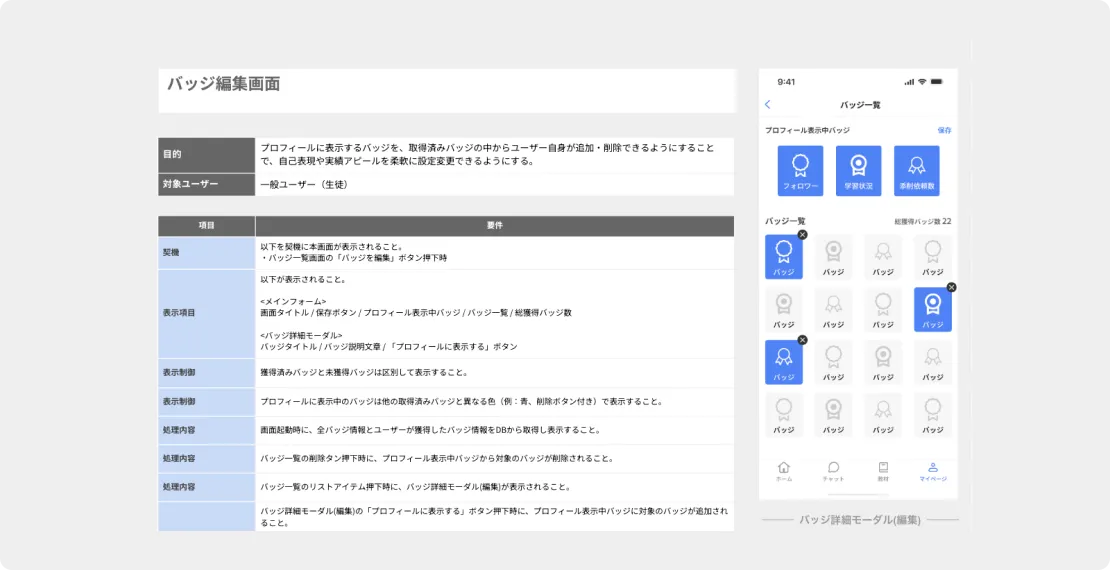The height and width of the screenshot is (570, 1110).
Task: Click the 獲得済みバッジと未獲得バッジ requirement text
Action: [364, 372]
